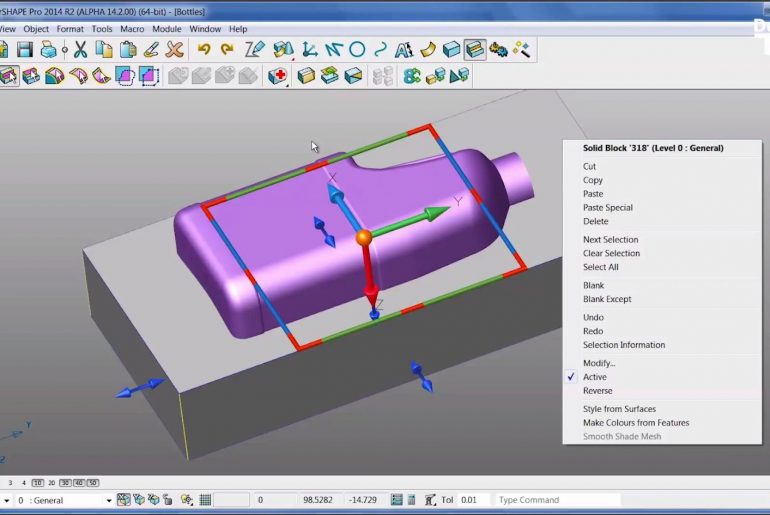The width and height of the screenshot is (770, 515).
Task: Select 'Blank Except' in context menu
Action: coord(607,299)
